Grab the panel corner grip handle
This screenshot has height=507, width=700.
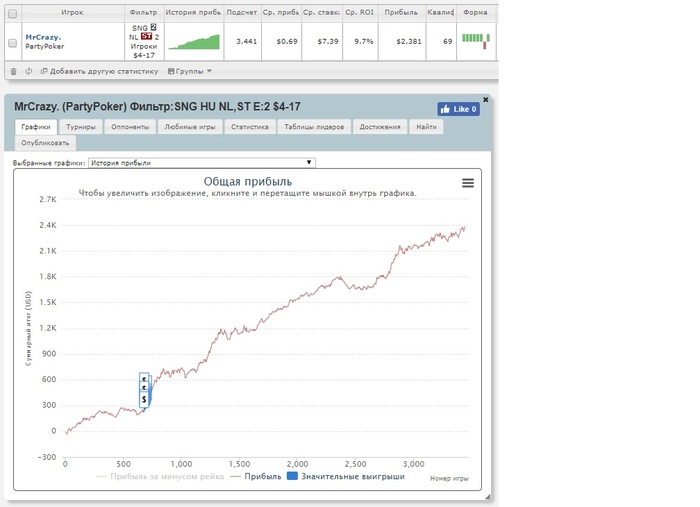488,496
